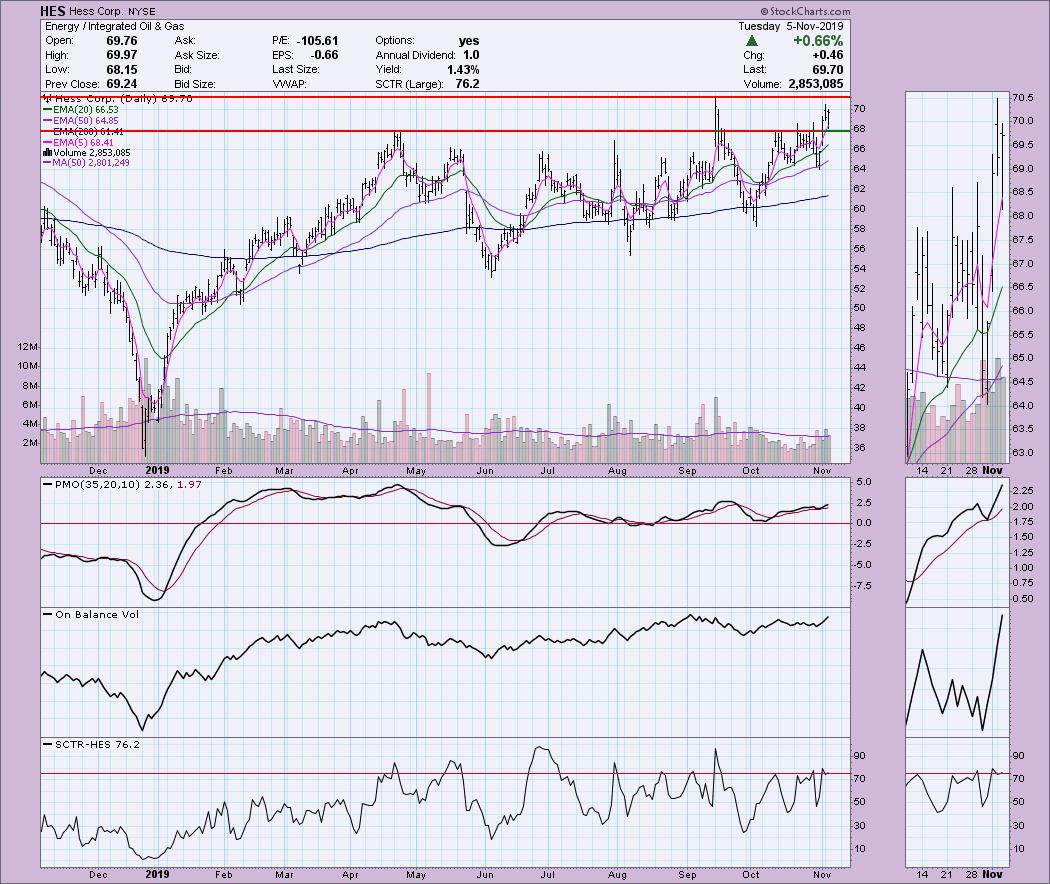The height and width of the screenshot is (884, 1050).
Task: Click the On Balance Vol indicator label
Action: (91, 614)
